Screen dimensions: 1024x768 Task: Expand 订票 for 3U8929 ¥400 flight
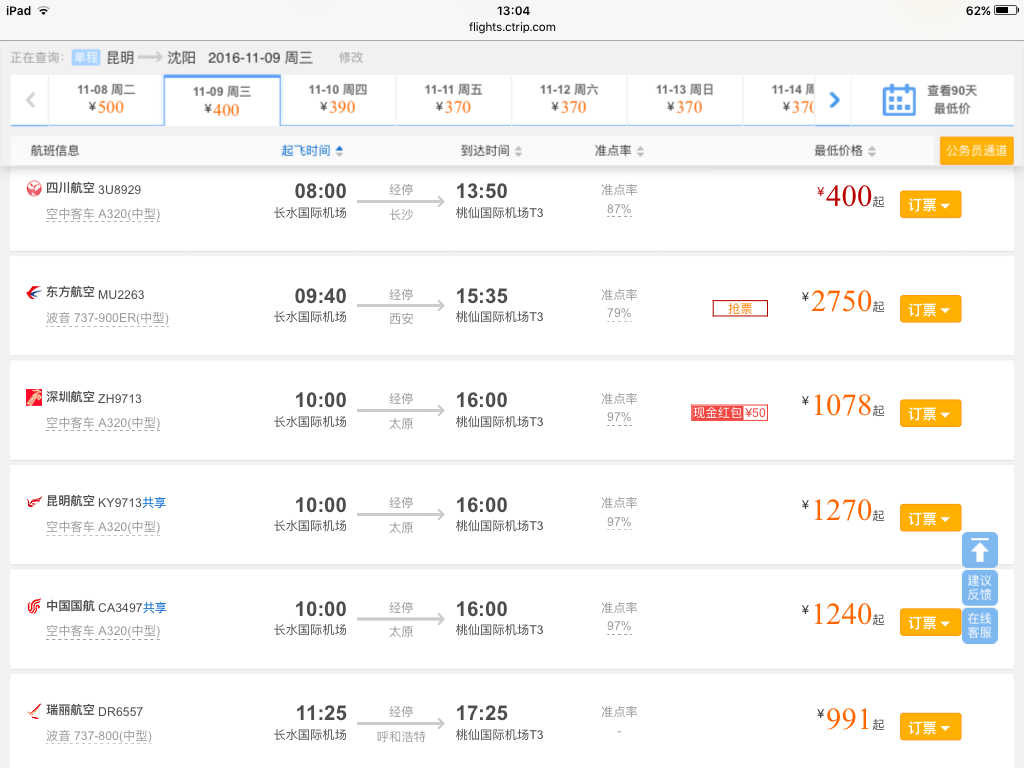click(x=930, y=205)
